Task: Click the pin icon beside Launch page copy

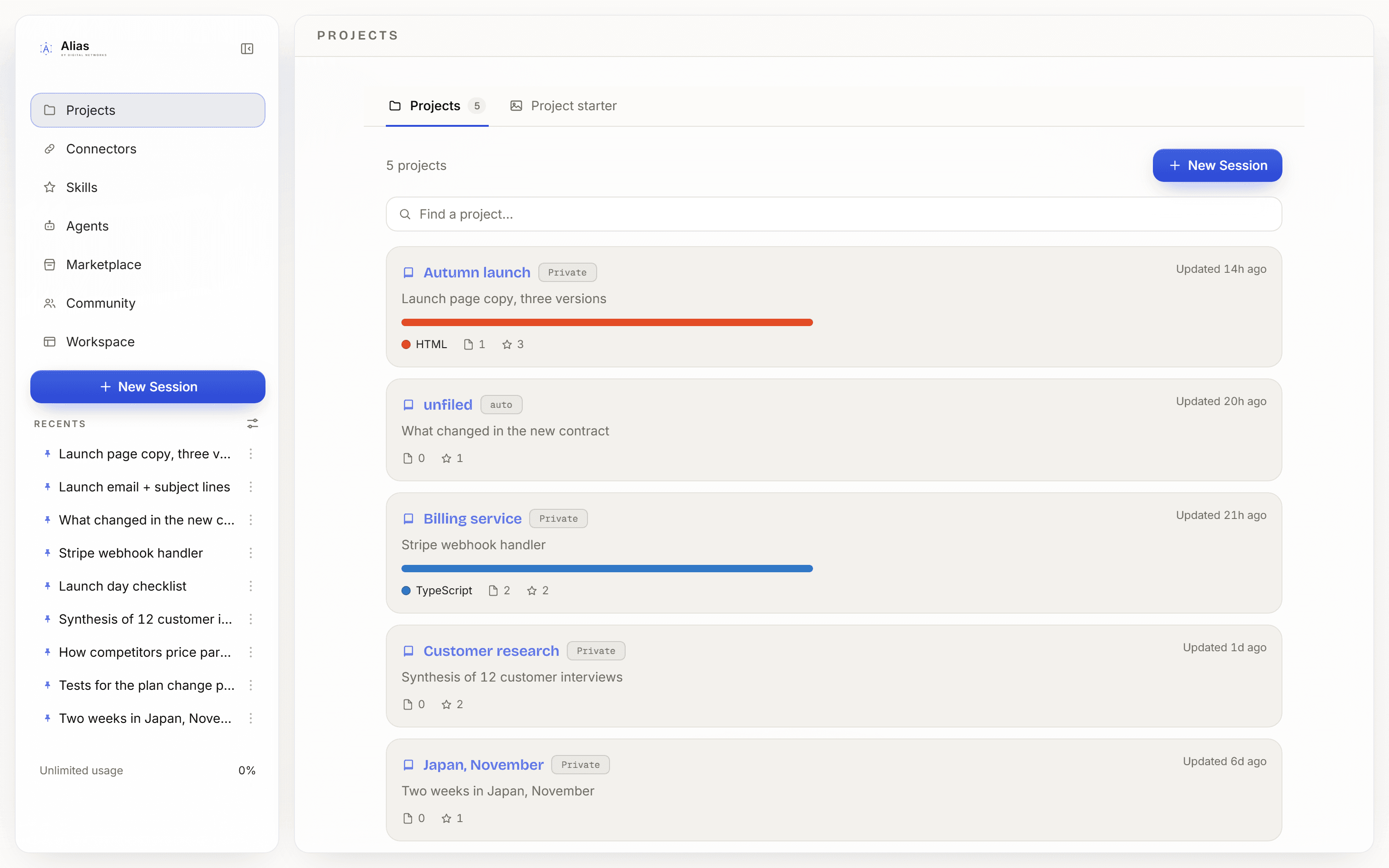Action: point(48,454)
